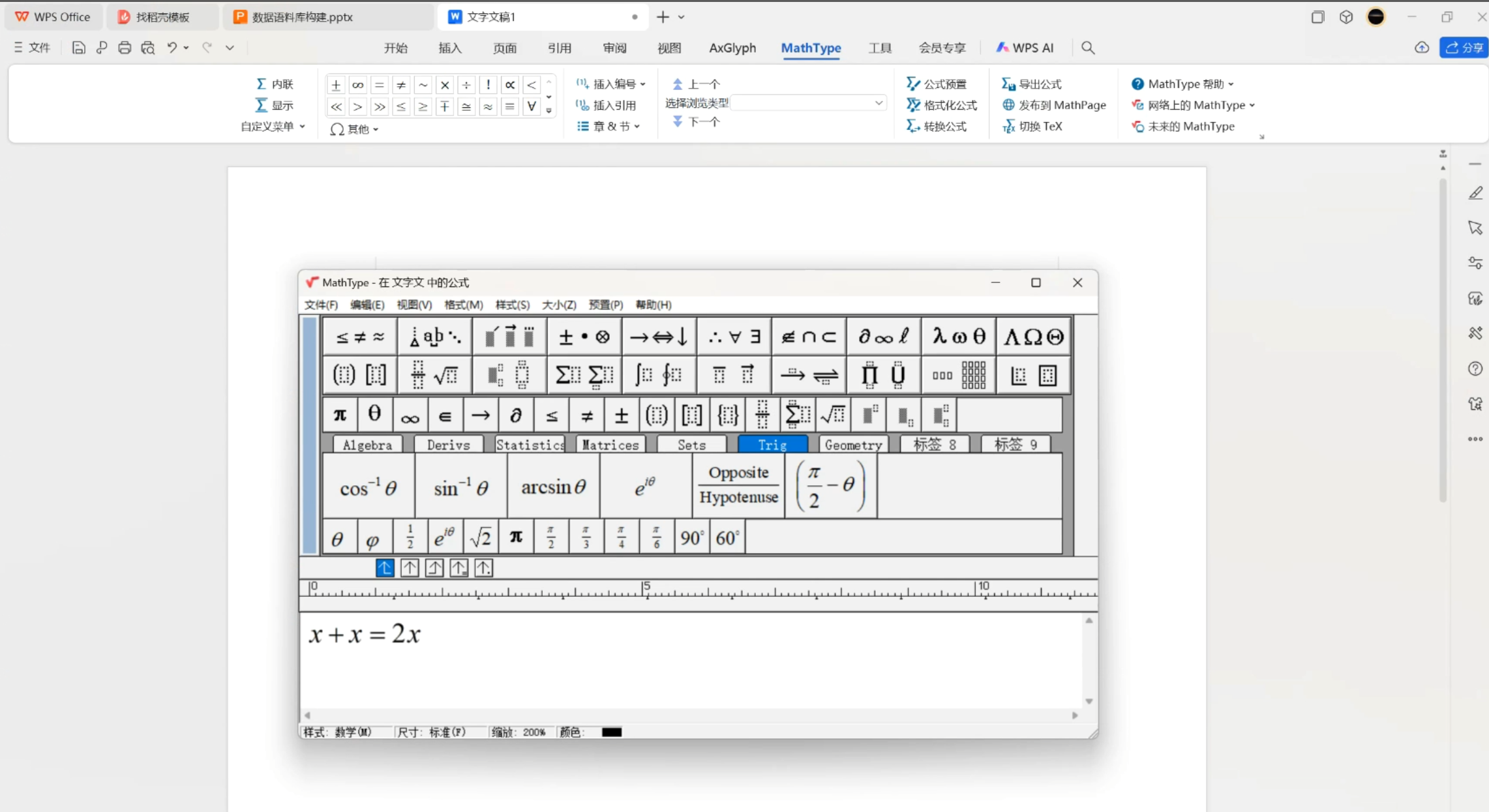The width and height of the screenshot is (1489, 812).
Task: Click 插入引用 button
Action: (606, 105)
